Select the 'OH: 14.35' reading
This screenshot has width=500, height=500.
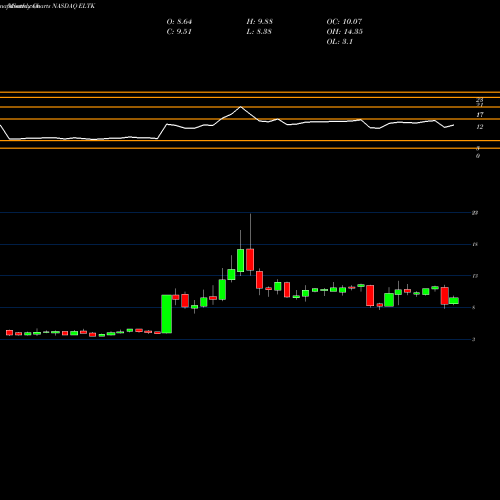[x=344, y=32]
